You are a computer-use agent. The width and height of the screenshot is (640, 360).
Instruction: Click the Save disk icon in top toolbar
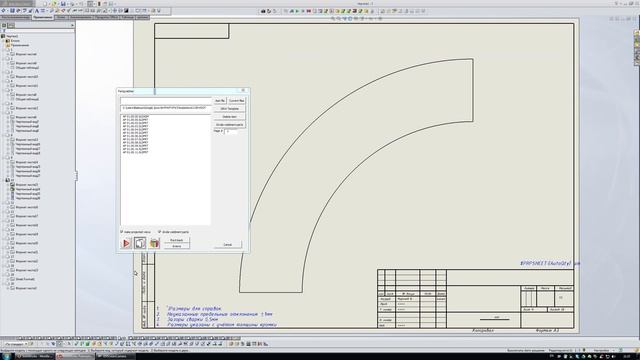pyautogui.click(x=63, y=4)
